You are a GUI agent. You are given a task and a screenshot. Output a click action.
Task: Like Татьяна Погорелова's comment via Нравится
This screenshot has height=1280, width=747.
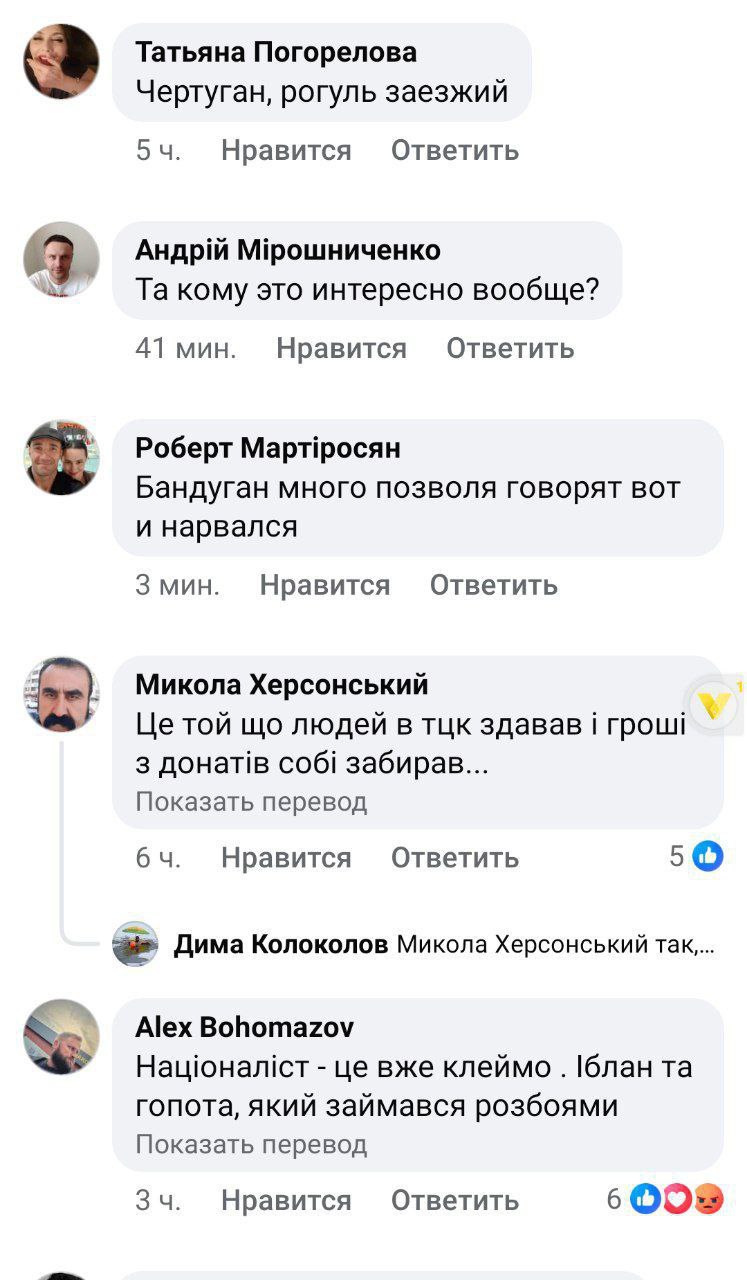tap(286, 150)
